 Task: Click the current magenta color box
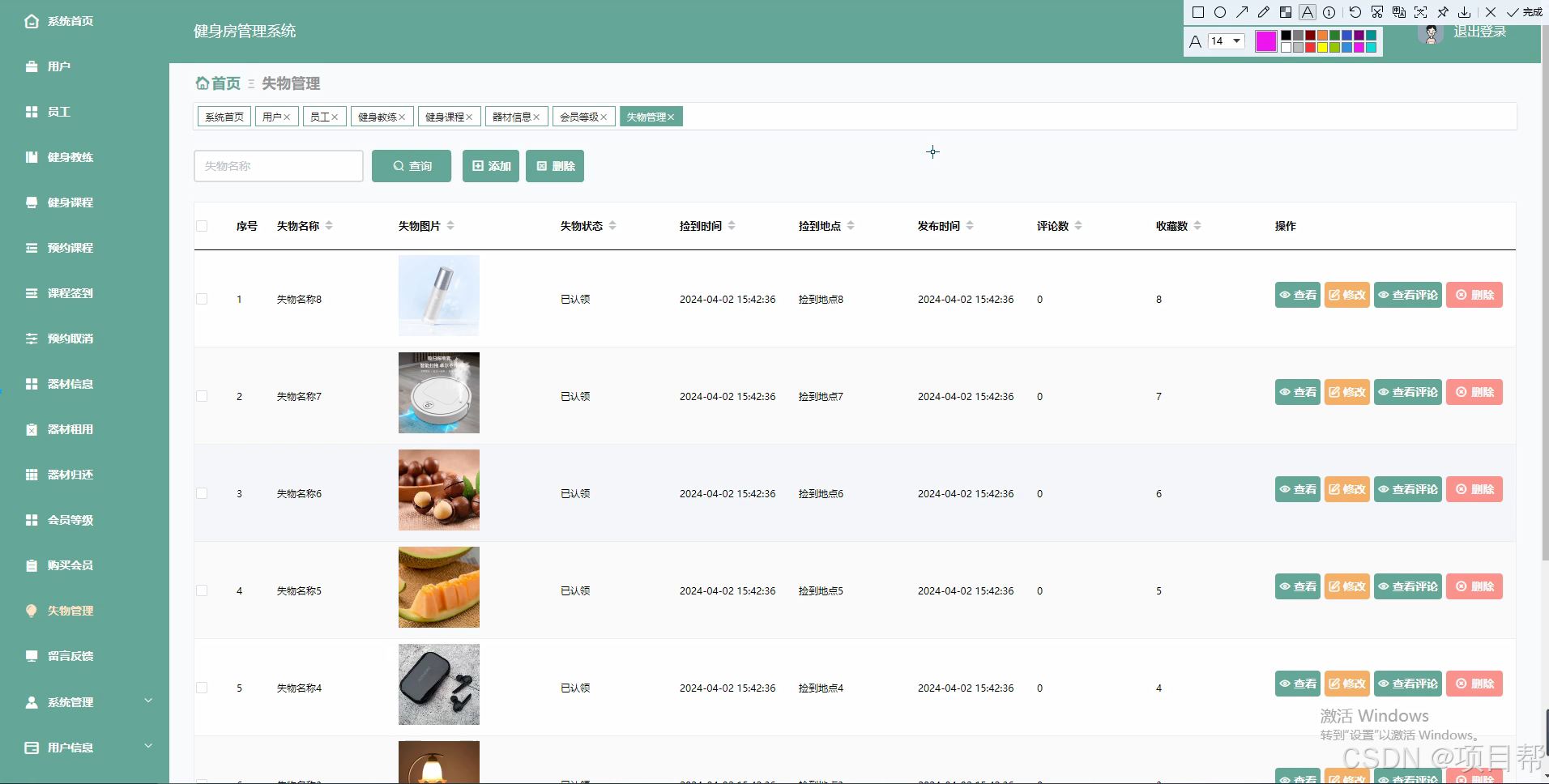1266,41
